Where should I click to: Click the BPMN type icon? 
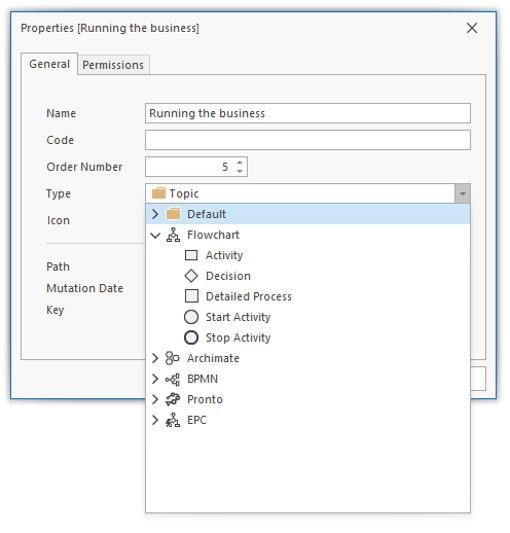point(172,379)
